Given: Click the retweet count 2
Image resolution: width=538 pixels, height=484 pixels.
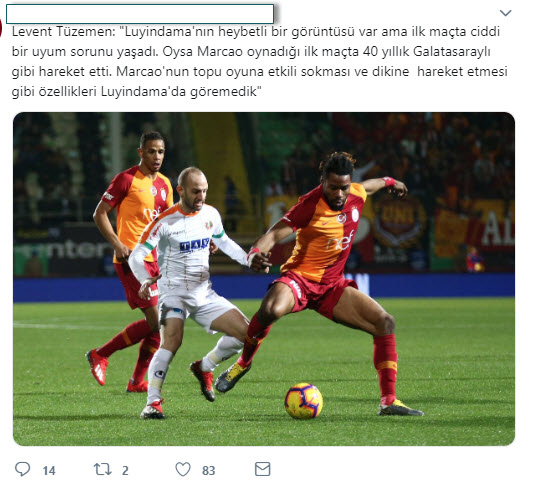Looking at the screenshot, I should (x=125, y=470).
